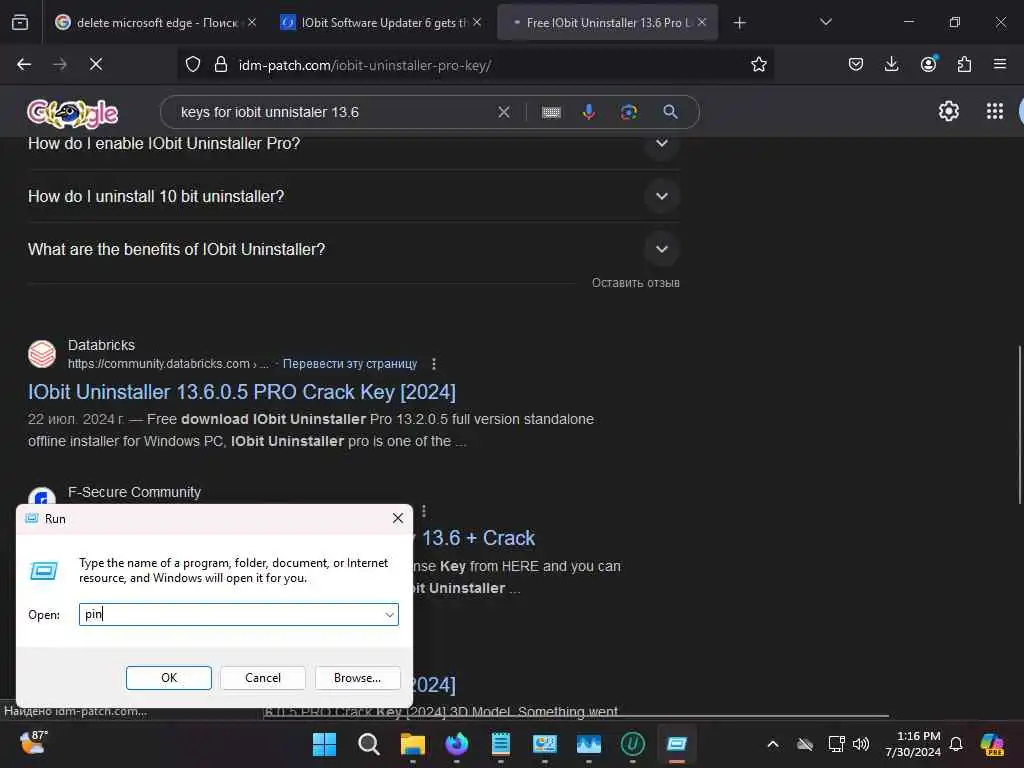The height and width of the screenshot is (768, 1024).
Task: Select 'Free IObit Uninstaller 13.6 Pro' tab
Action: coord(607,23)
